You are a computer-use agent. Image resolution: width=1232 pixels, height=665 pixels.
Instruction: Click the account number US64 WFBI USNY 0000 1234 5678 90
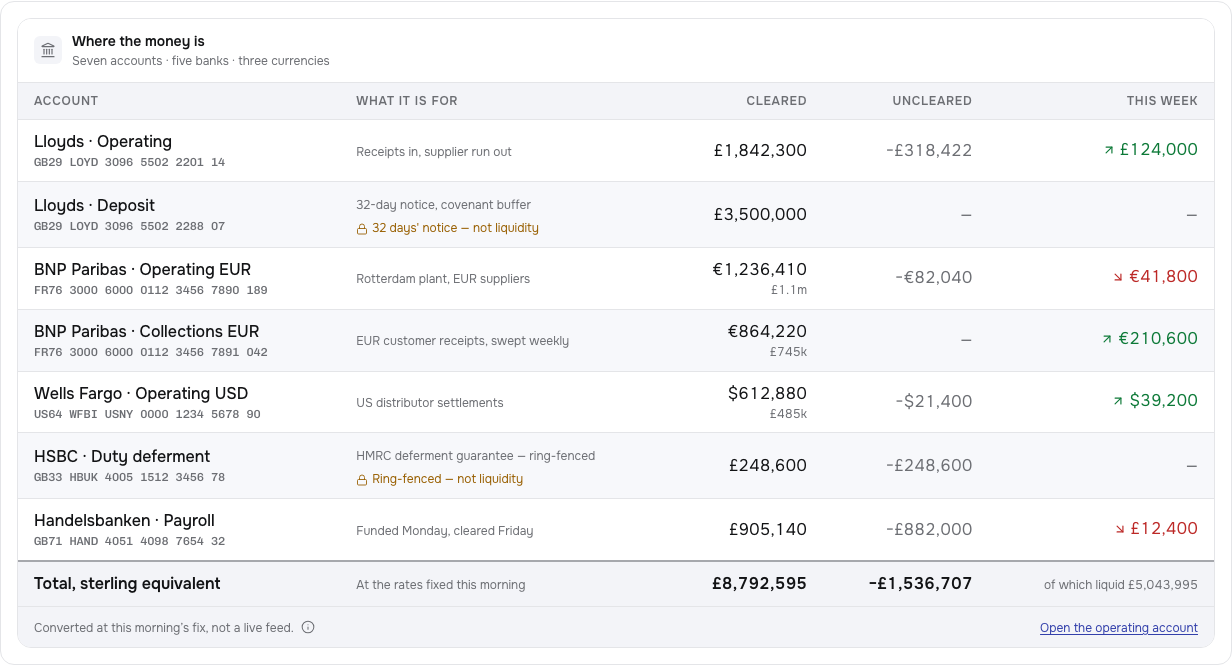tap(147, 414)
